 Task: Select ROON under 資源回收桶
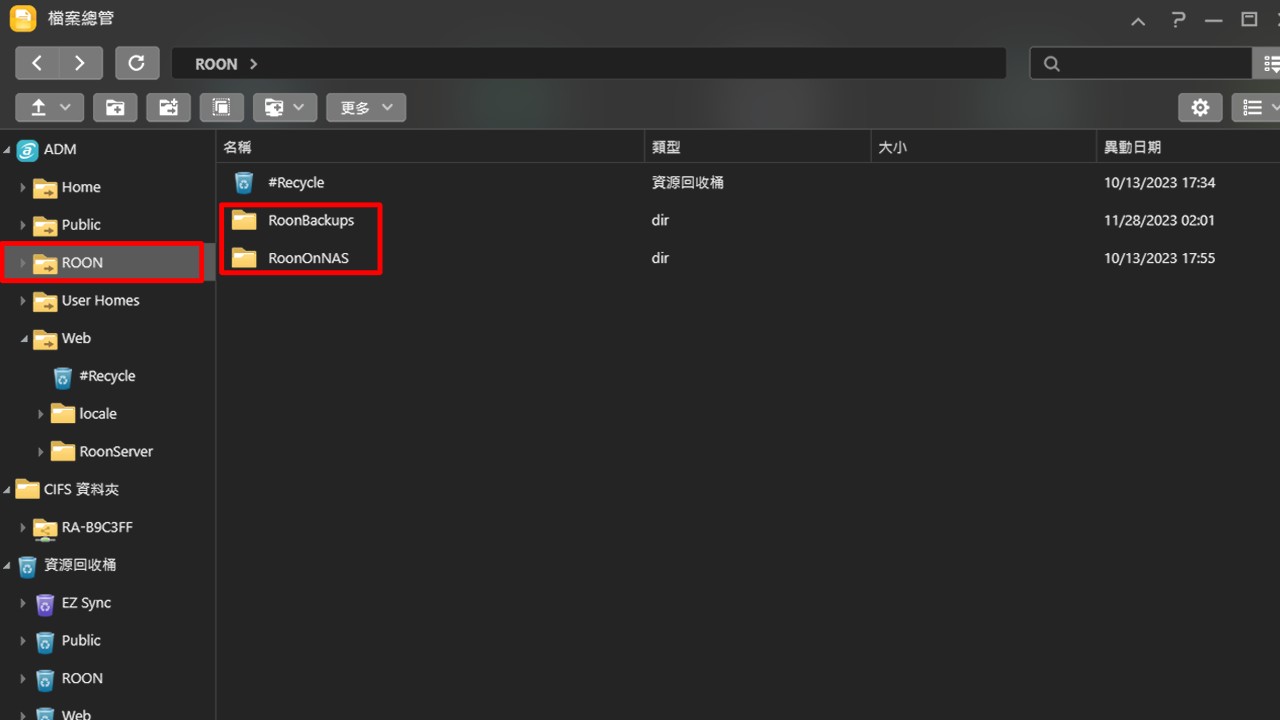(x=82, y=678)
